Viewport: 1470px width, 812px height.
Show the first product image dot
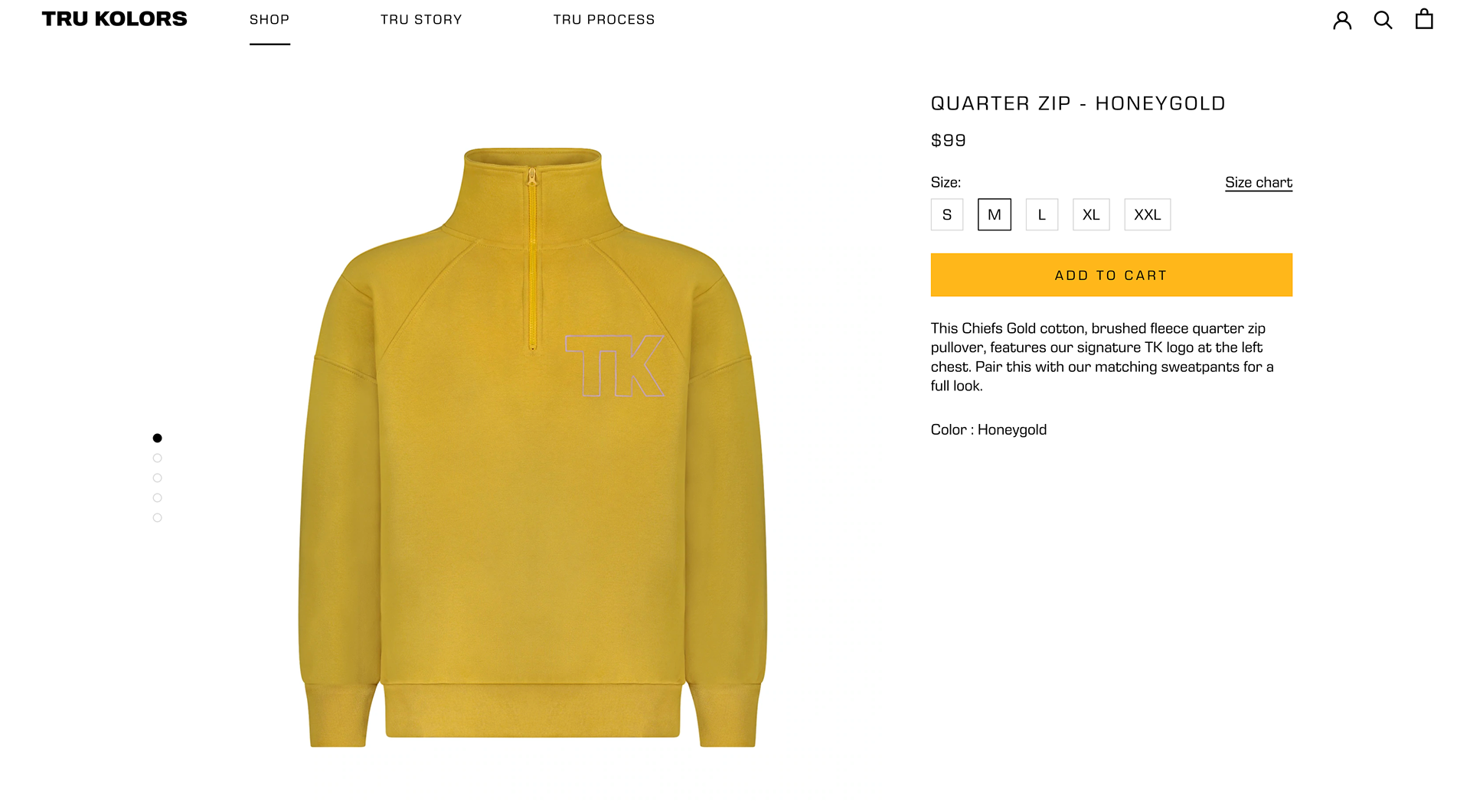point(158,439)
